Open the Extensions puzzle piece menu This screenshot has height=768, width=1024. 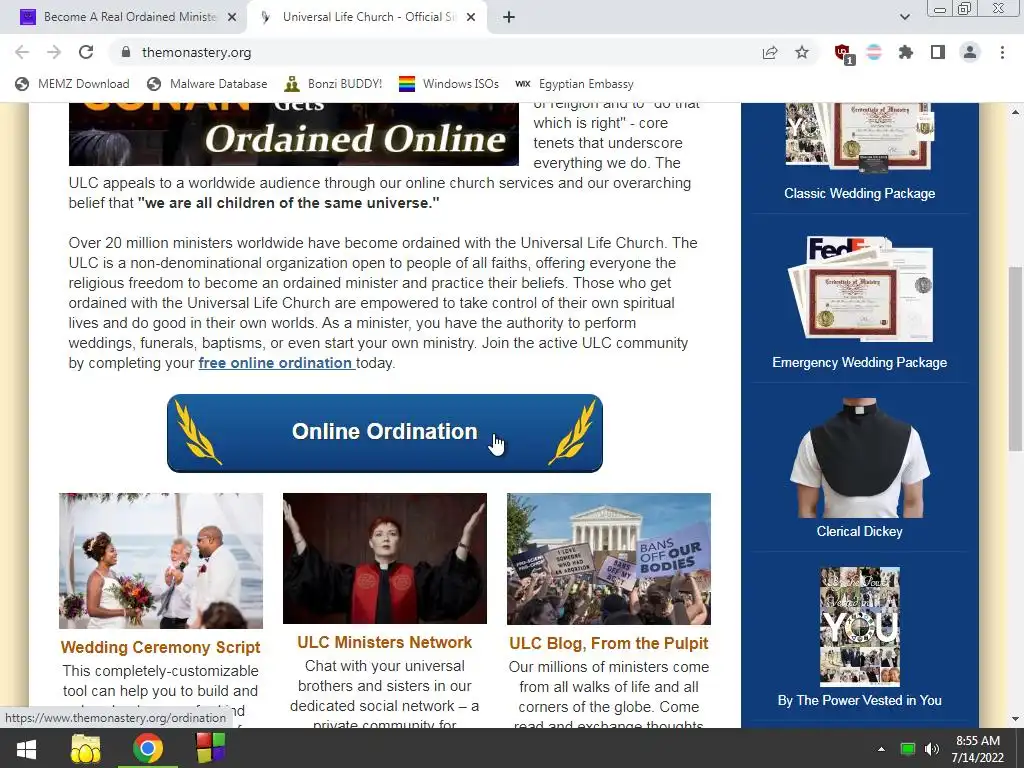click(x=906, y=52)
